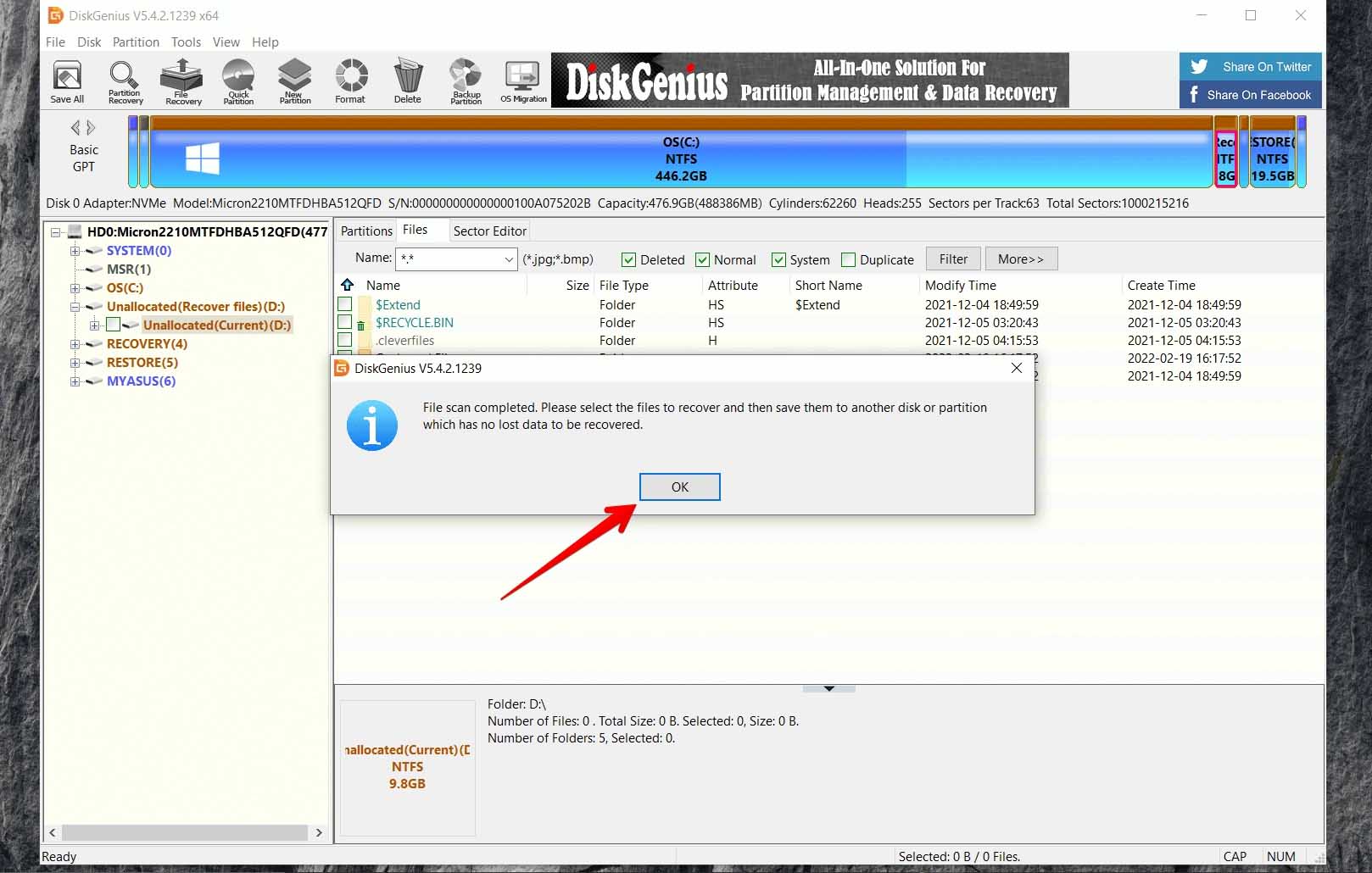Viewport: 1372px width, 873px height.
Task: Create a New Partition from toolbar
Action: pyautogui.click(x=294, y=81)
